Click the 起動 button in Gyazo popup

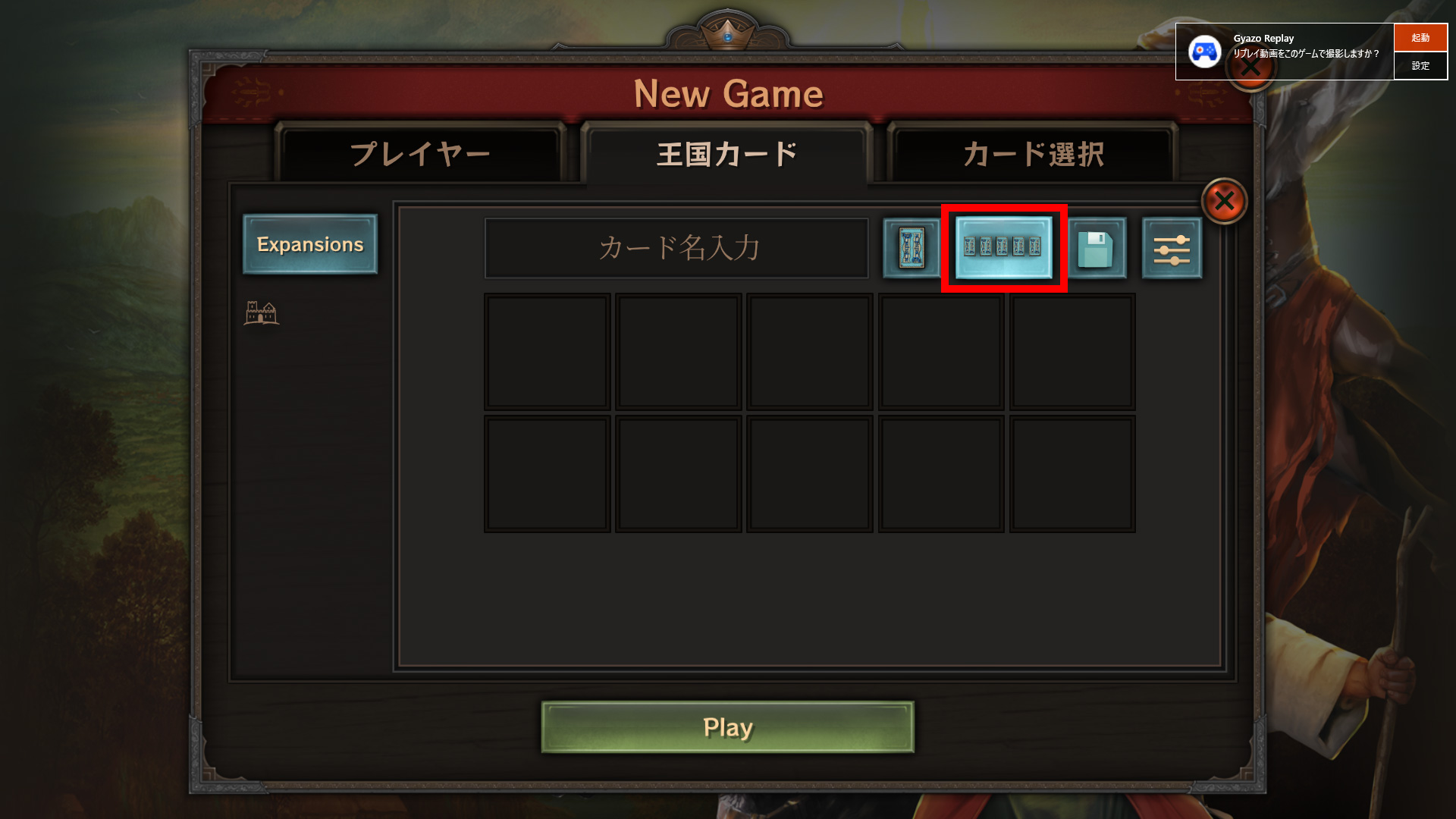pos(1420,37)
